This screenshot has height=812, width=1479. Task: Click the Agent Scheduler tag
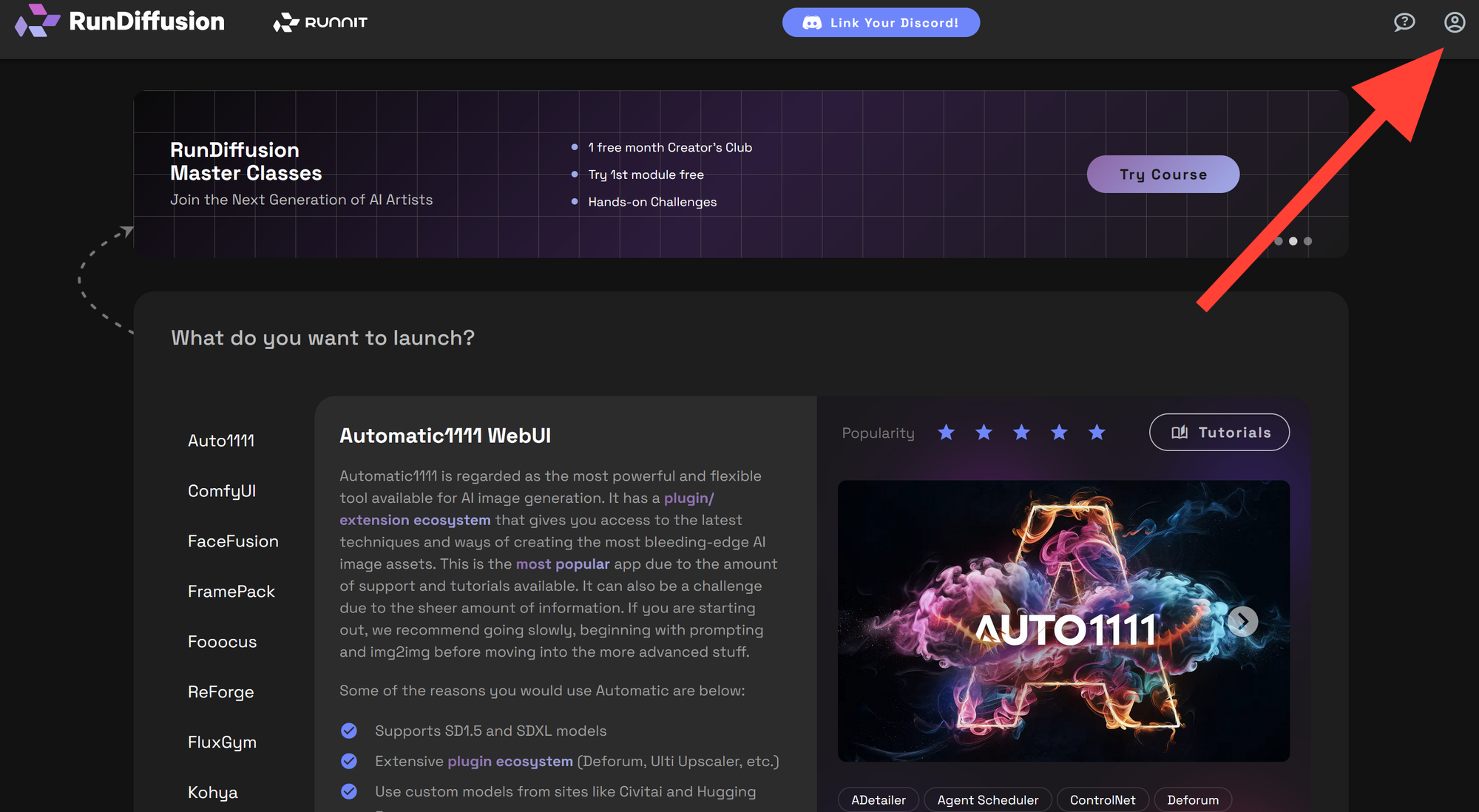tap(988, 799)
